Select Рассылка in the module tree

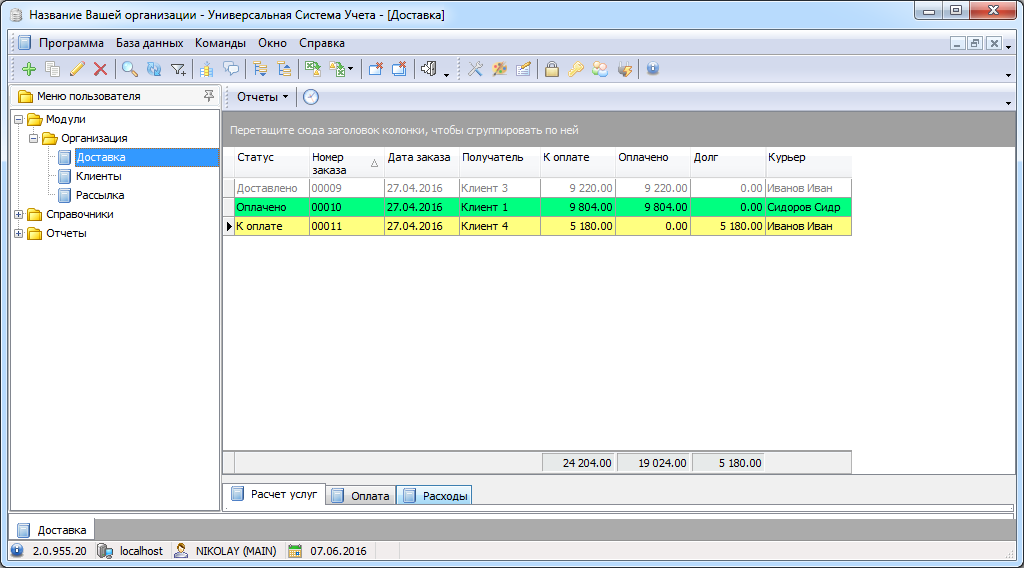[100, 195]
